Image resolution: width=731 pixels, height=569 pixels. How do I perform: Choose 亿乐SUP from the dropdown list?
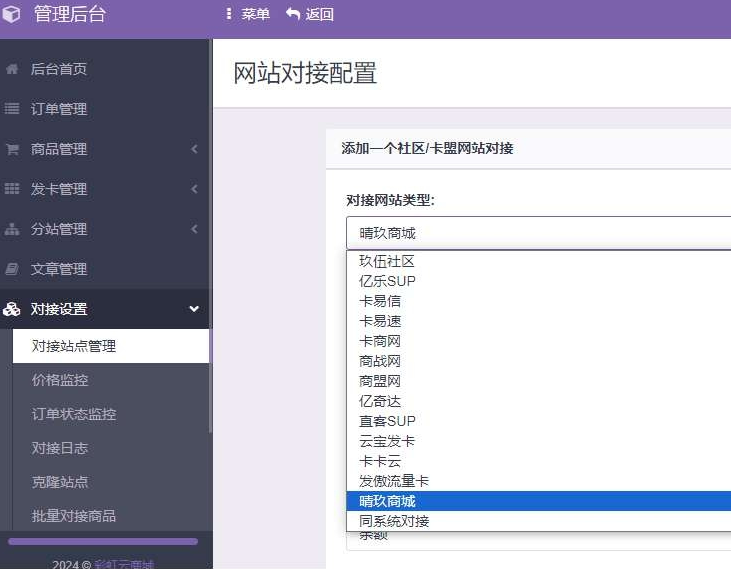click(387, 281)
